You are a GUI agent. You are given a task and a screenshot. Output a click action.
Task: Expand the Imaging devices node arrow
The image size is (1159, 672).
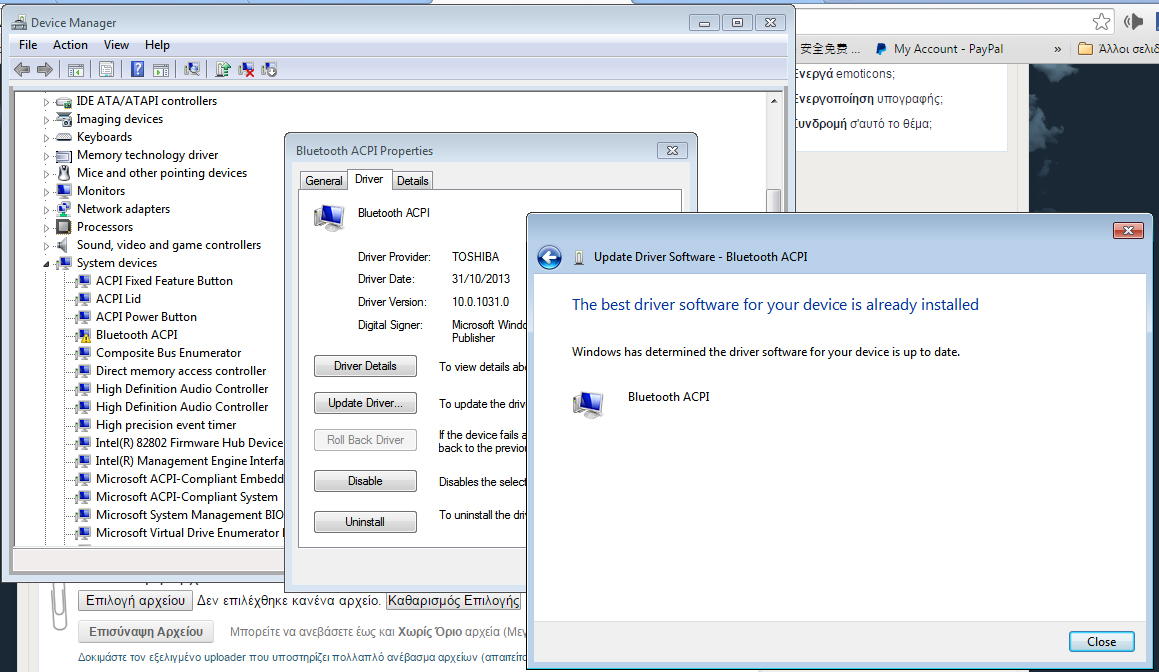(x=46, y=120)
